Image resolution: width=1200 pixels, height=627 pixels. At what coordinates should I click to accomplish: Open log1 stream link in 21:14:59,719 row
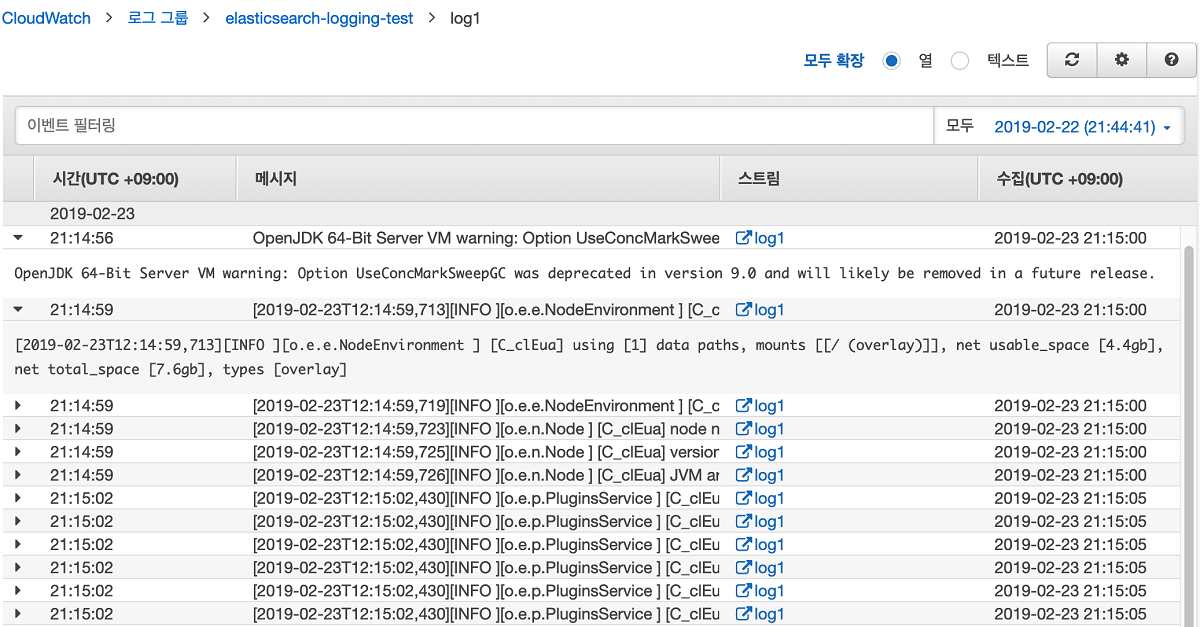click(760, 406)
